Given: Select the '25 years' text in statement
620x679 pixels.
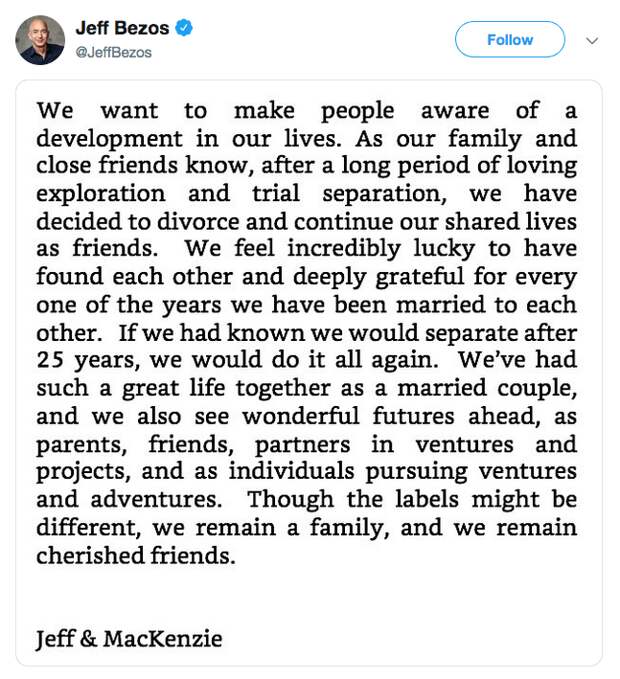Looking at the screenshot, I should (x=86, y=361).
